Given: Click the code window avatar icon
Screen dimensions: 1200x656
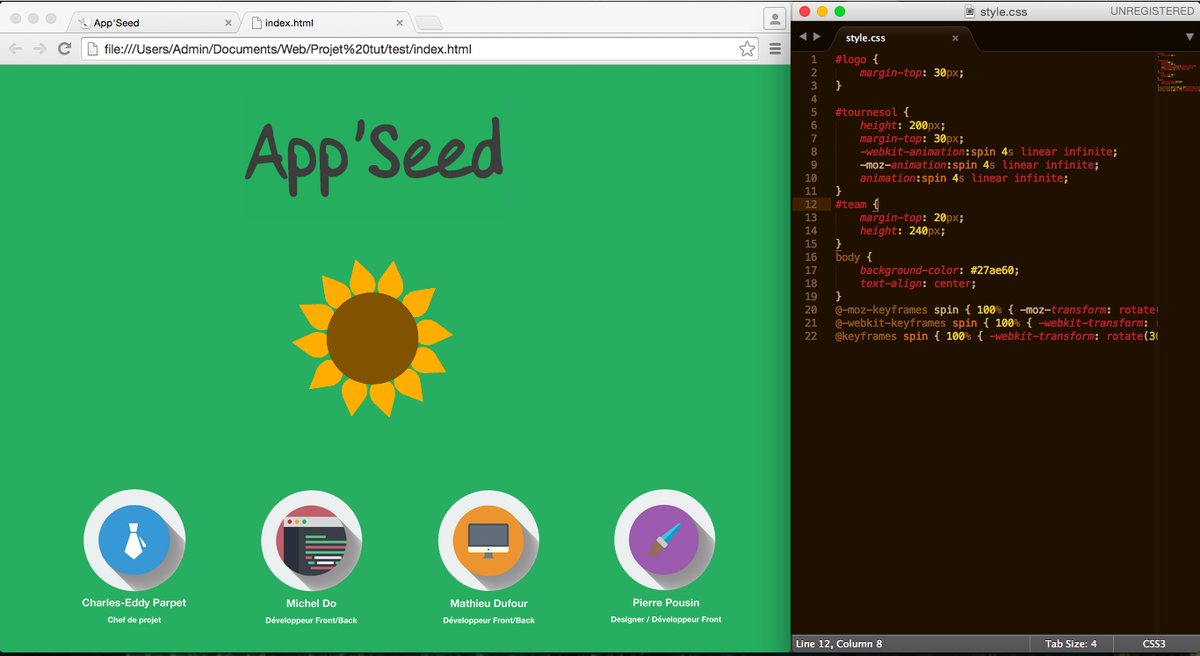Looking at the screenshot, I should pyautogui.click(x=312, y=541).
